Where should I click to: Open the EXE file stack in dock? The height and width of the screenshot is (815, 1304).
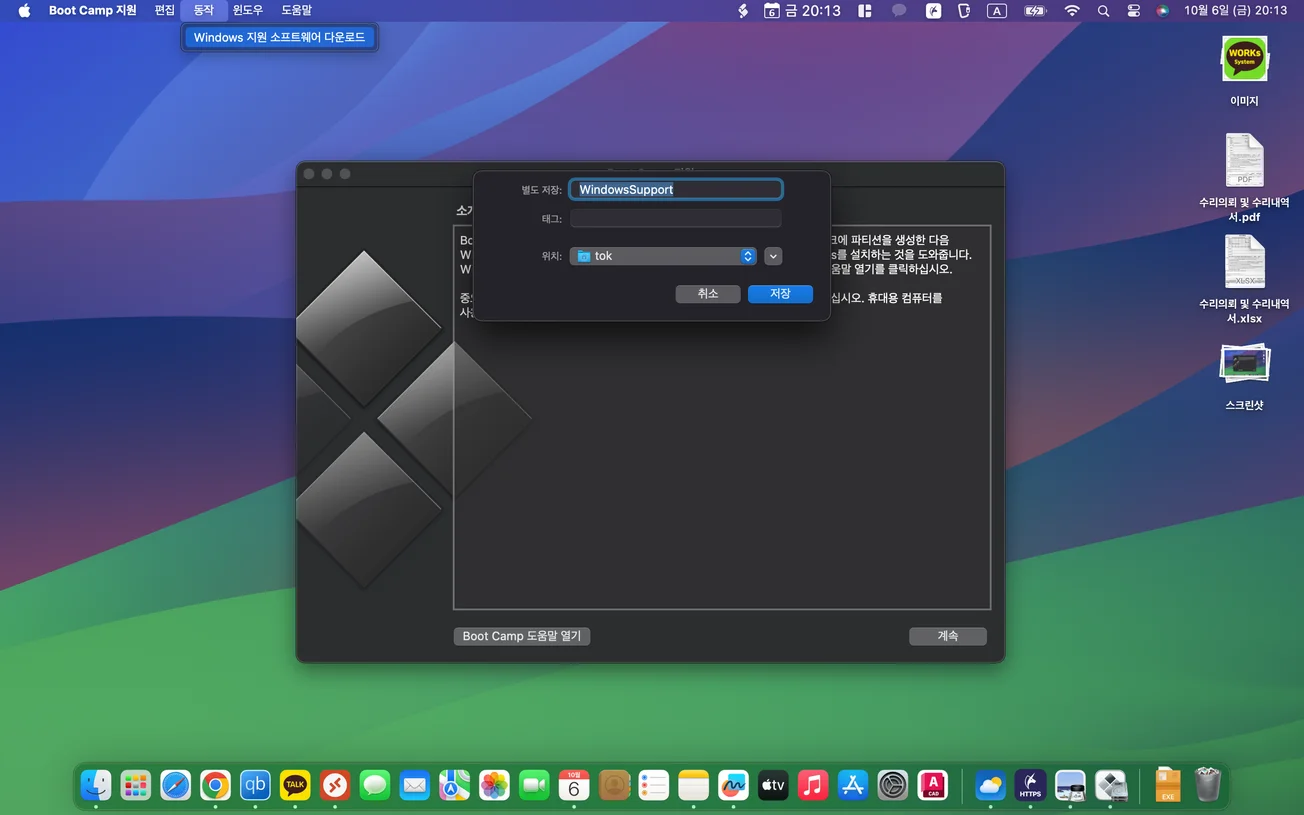coord(1167,785)
